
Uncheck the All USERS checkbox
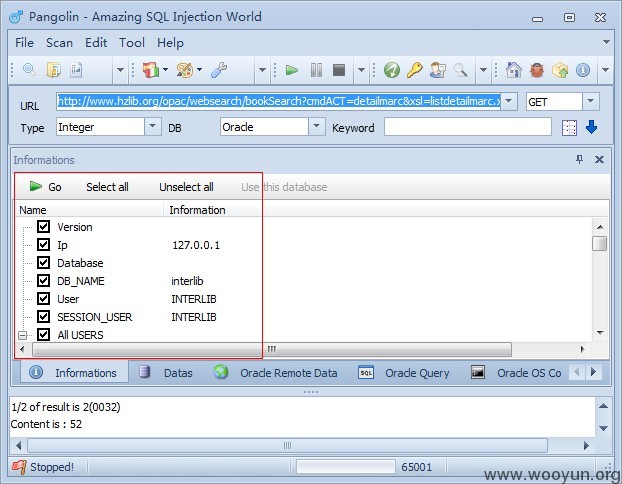click(43, 334)
